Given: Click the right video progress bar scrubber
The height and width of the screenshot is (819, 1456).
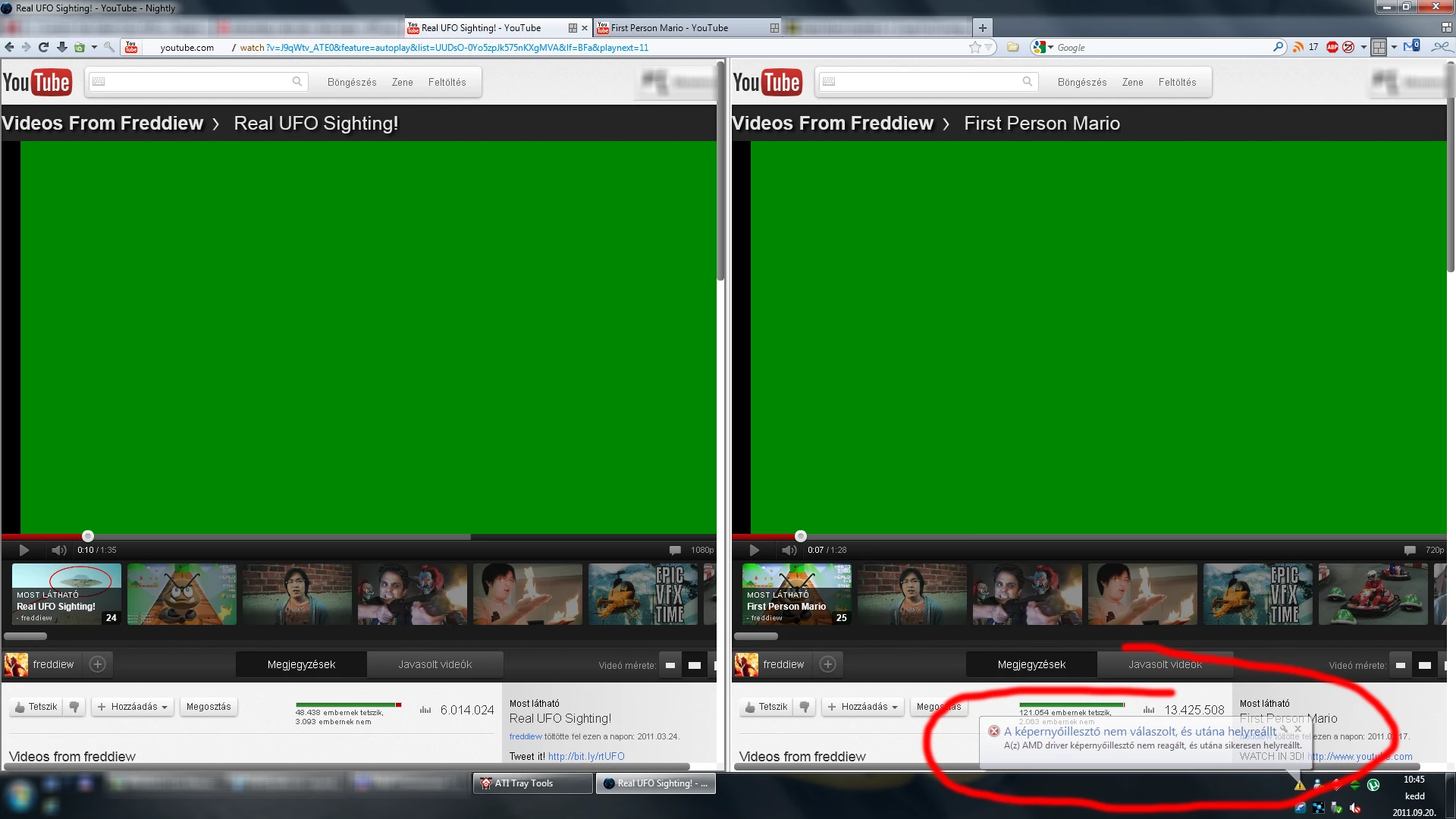Looking at the screenshot, I should [x=800, y=536].
